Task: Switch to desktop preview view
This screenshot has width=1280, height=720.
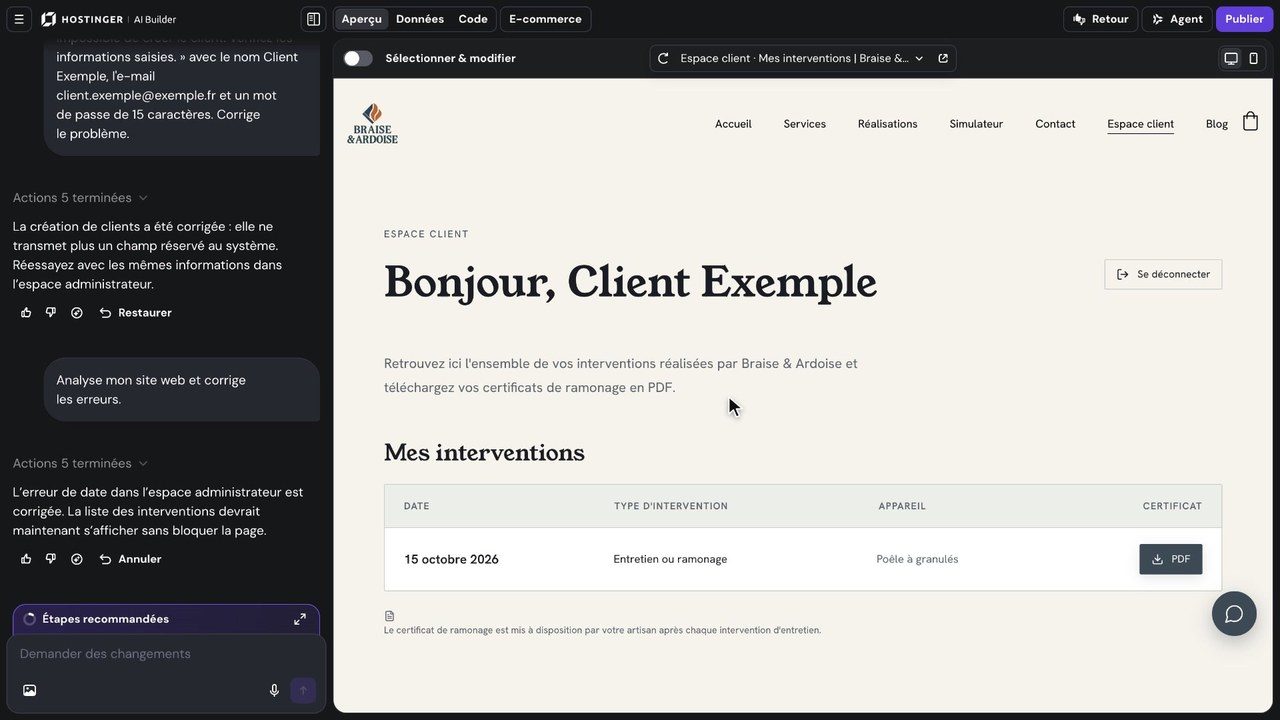Action: (1231, 58)
